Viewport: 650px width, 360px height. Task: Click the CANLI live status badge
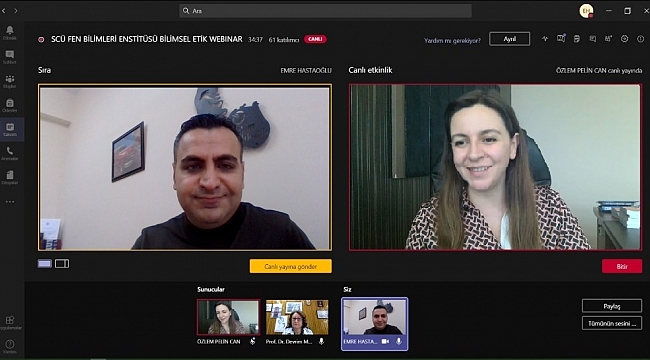click(315, 39)
